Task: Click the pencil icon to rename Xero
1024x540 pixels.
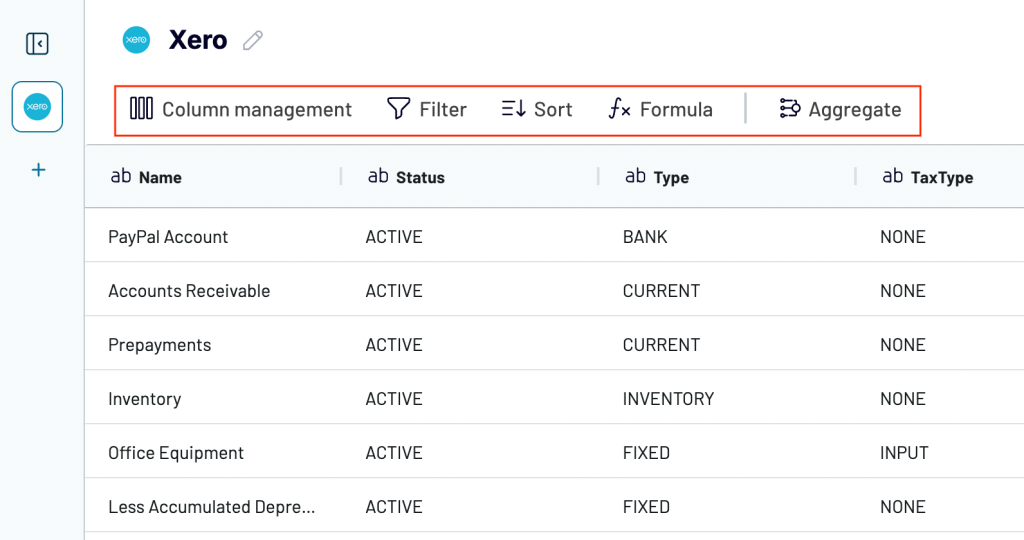Action: (x=253, y=40)
